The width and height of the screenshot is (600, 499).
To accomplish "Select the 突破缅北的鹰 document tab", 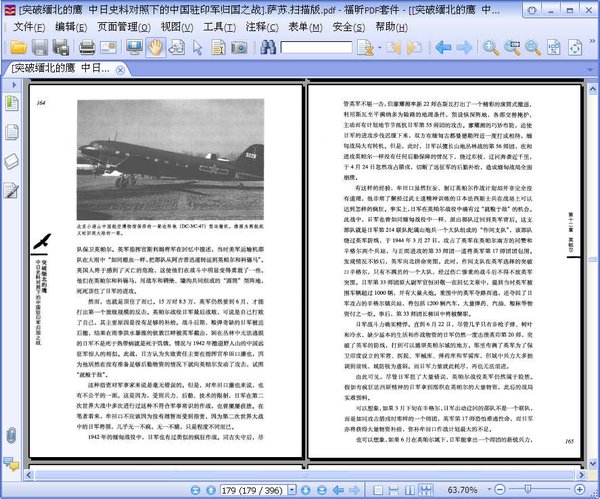I will tap(61, 69).
